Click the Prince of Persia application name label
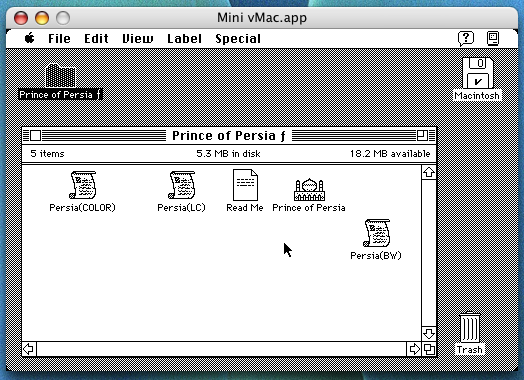524x380 pixels. pos(309,208)
